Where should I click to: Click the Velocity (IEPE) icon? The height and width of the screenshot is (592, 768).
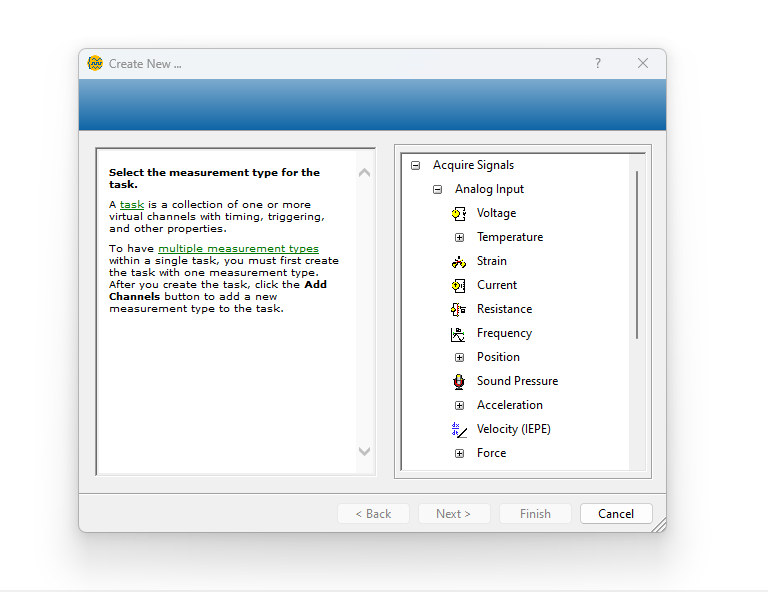tap(458, 430)
